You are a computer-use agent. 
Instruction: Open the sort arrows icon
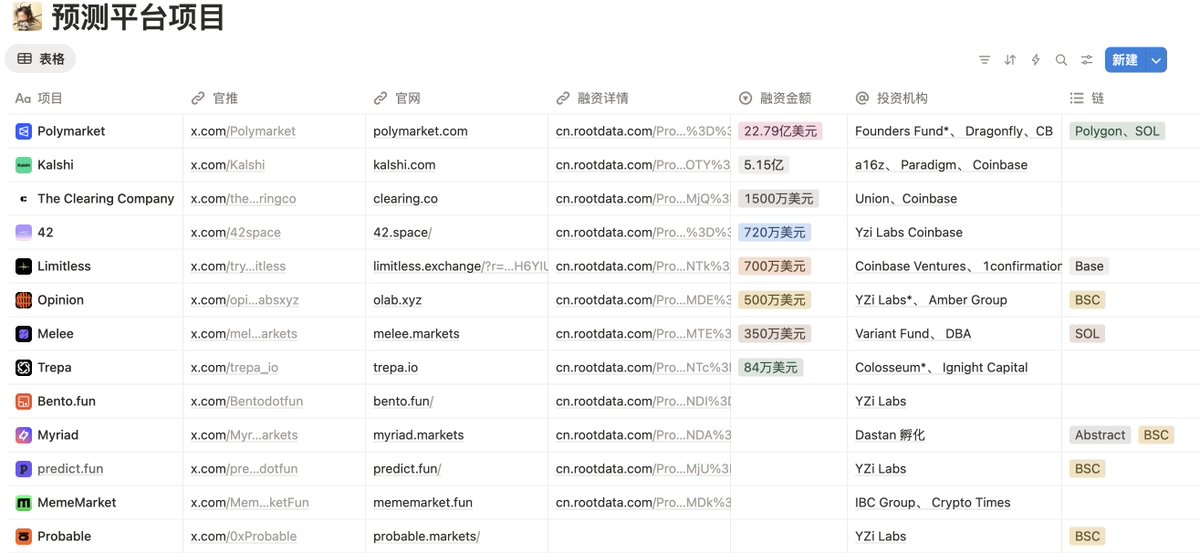pos(1010,60)
